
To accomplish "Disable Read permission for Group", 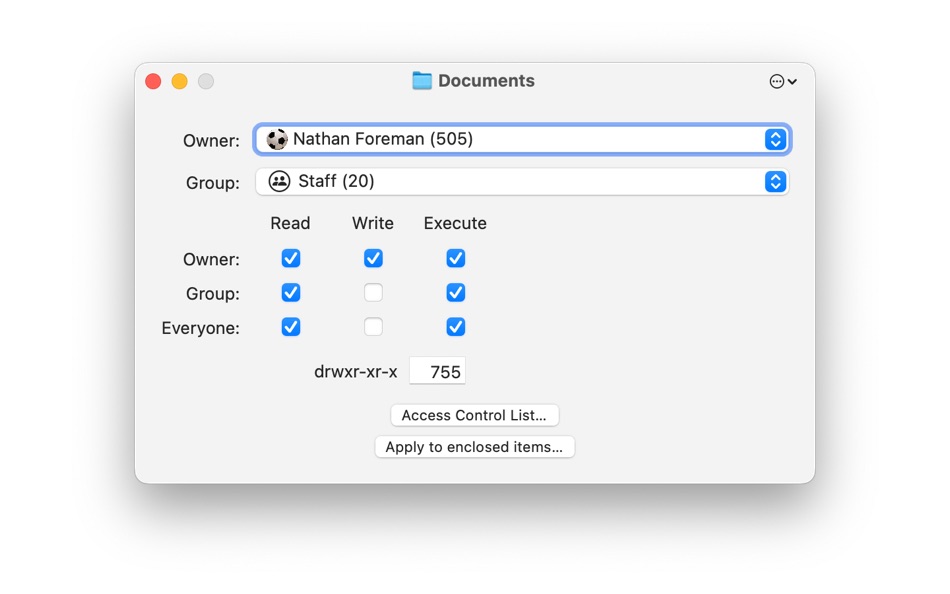I will pyautogui.click(x=290, y=292).
